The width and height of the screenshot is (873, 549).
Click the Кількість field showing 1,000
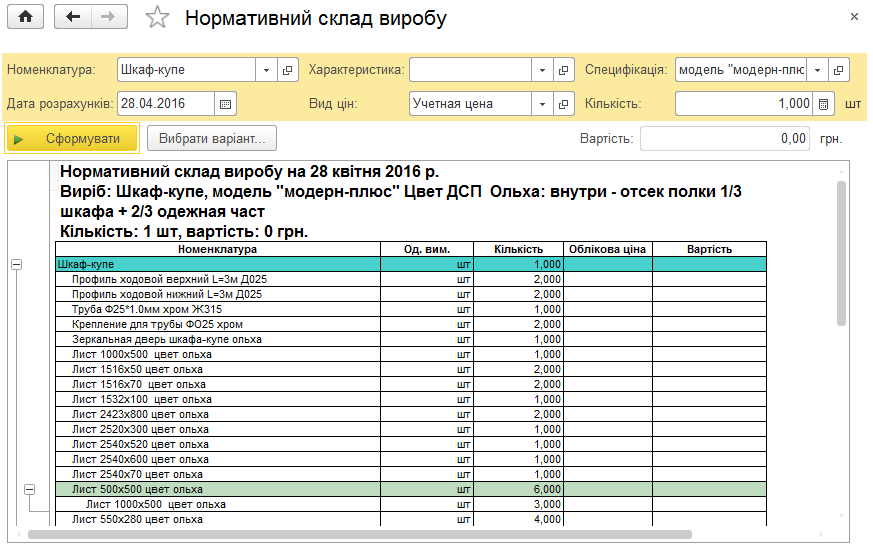(x=744, y=104)
